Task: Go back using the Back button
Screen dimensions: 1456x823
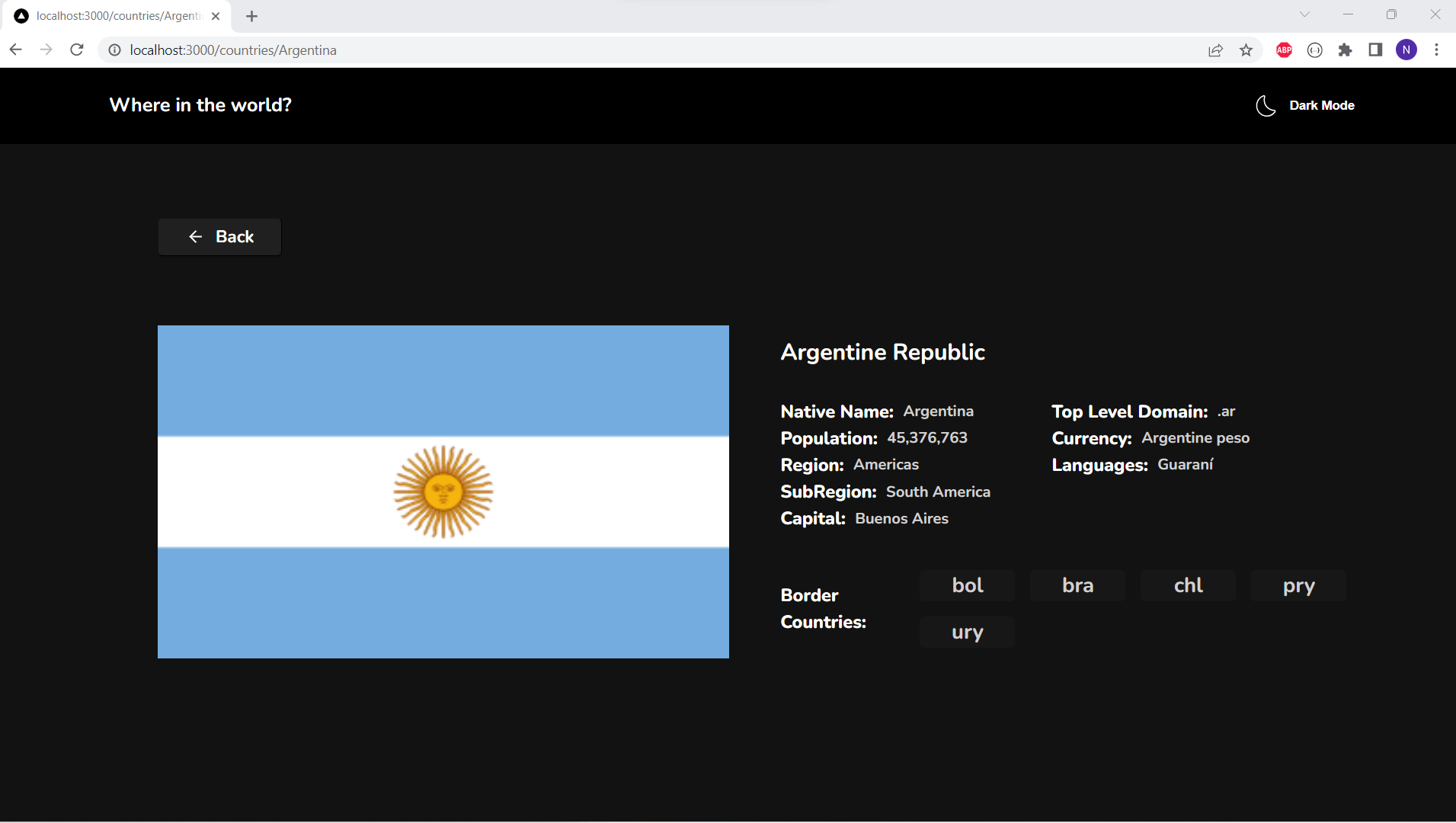Action: click(x=219, y=237)
